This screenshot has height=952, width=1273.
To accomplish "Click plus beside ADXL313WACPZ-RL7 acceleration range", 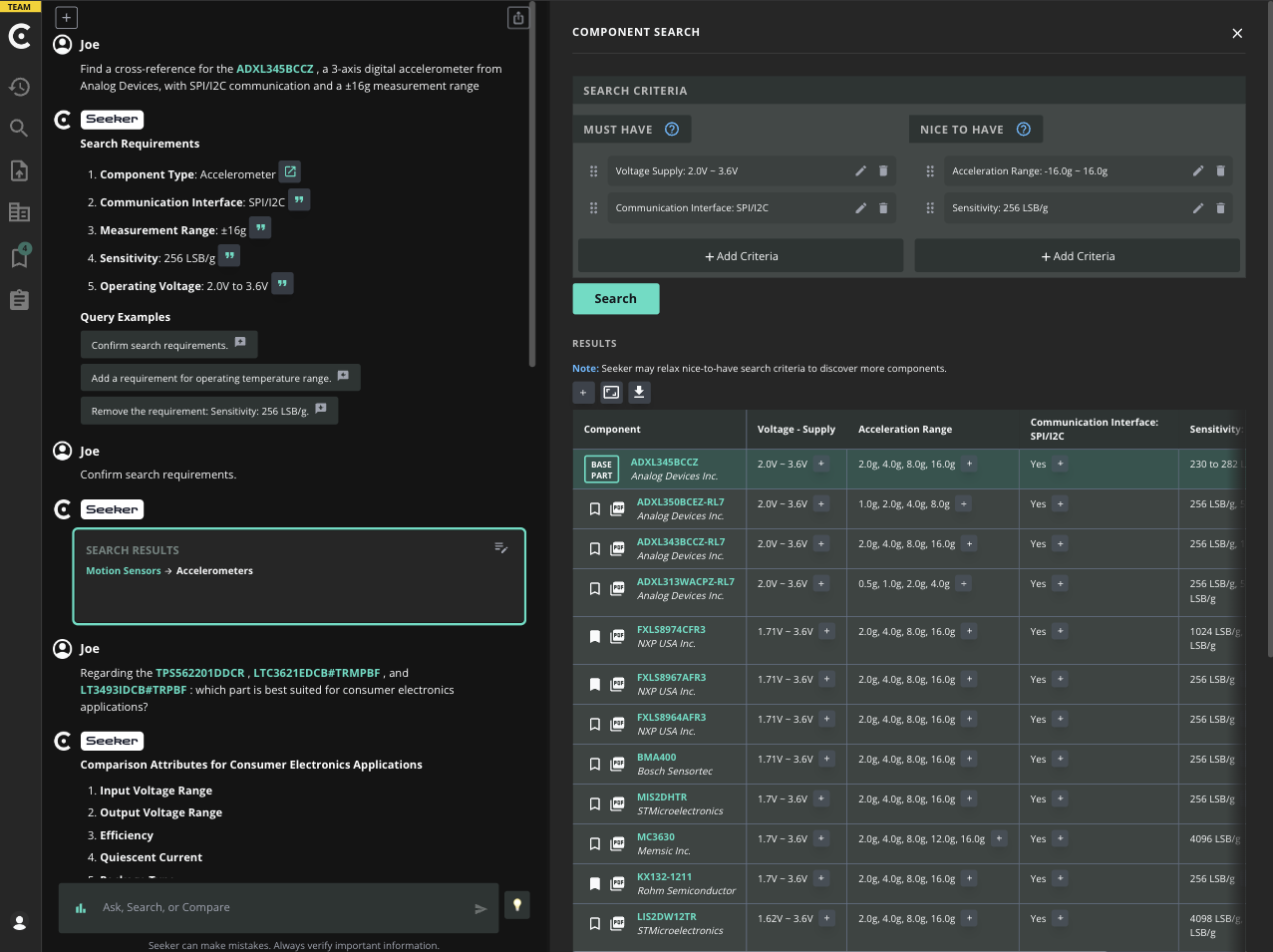I will [963, 583].
